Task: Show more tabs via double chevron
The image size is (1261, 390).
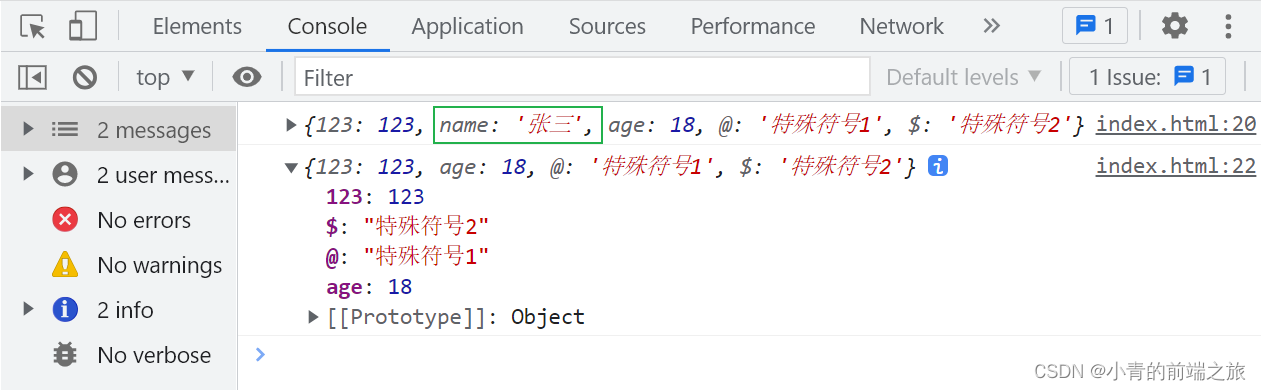Action: pos(991,26)
